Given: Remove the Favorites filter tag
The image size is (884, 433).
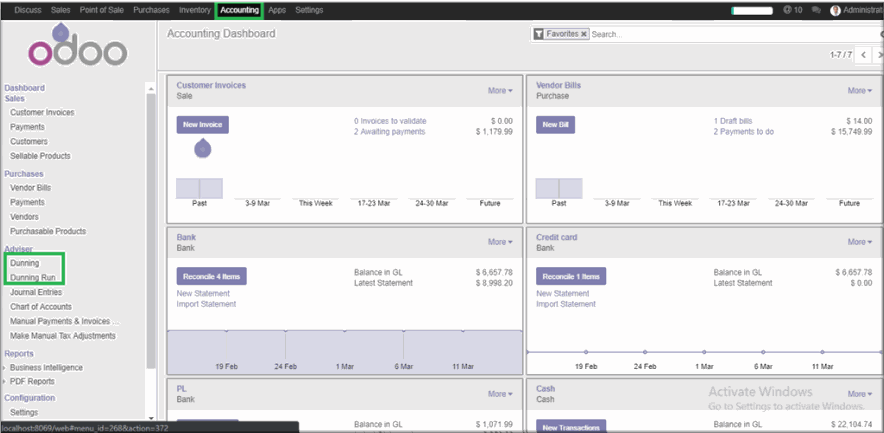Looking at the screenshot, I should coord(584,34).
